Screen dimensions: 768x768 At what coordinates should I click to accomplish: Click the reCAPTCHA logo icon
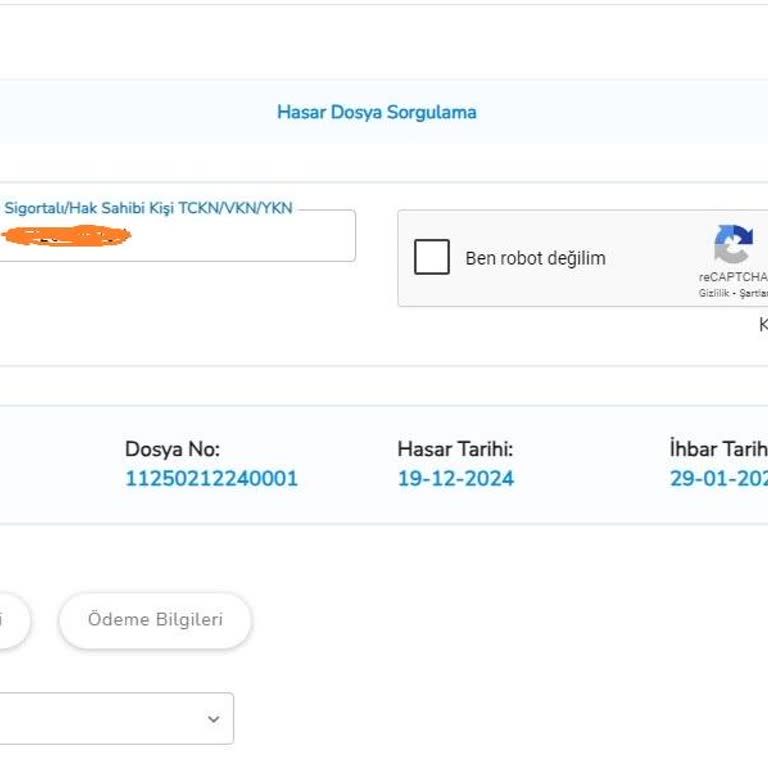pyautogui.click(x=733, y=244)
